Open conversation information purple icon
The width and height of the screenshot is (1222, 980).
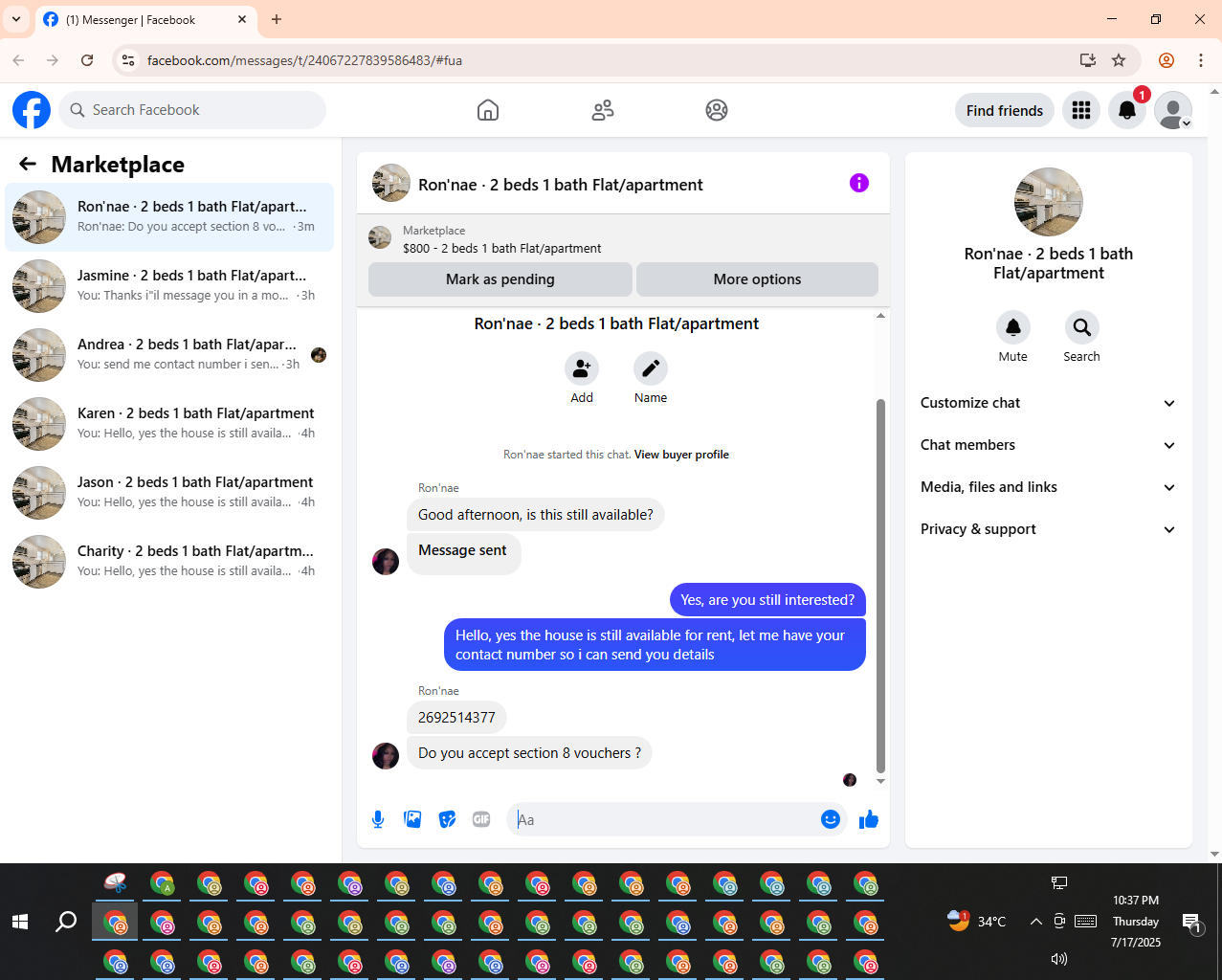pos(859,183)
